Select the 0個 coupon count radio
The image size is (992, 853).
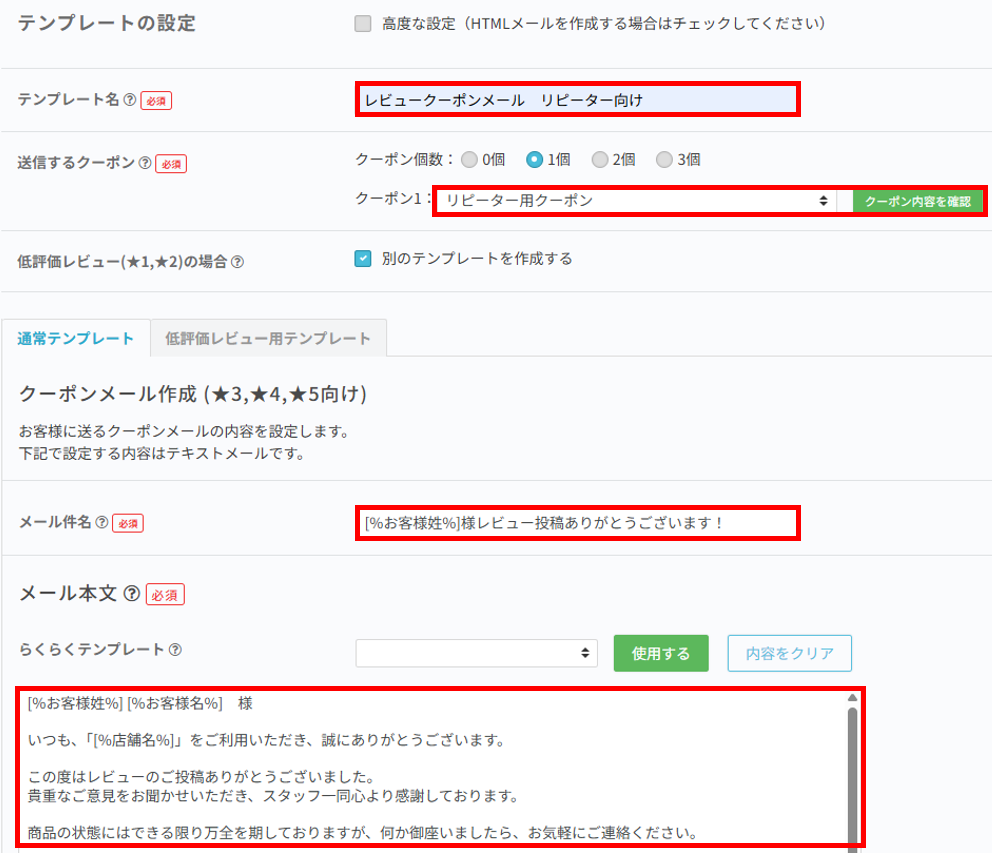pos(469,159)
